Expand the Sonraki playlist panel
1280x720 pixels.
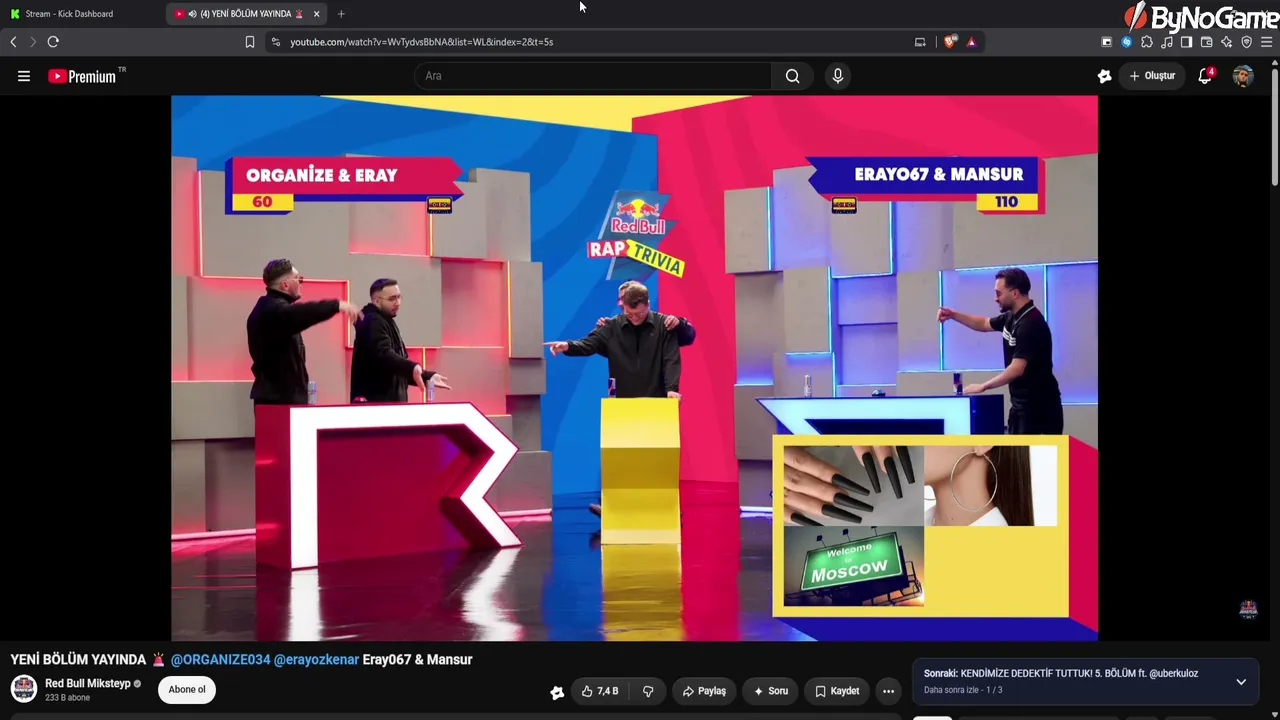[1241, 682]
